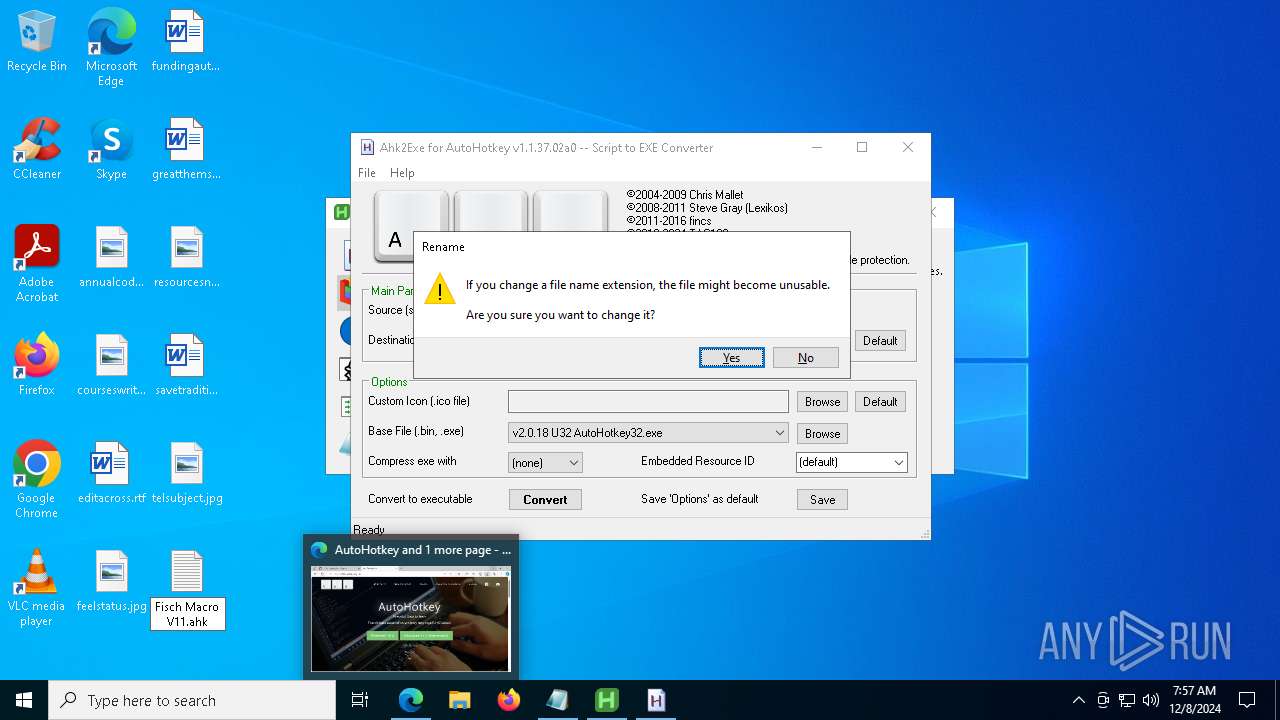
Task: Open the Action Center notifications icon
Action: [x=1247, y=700]
